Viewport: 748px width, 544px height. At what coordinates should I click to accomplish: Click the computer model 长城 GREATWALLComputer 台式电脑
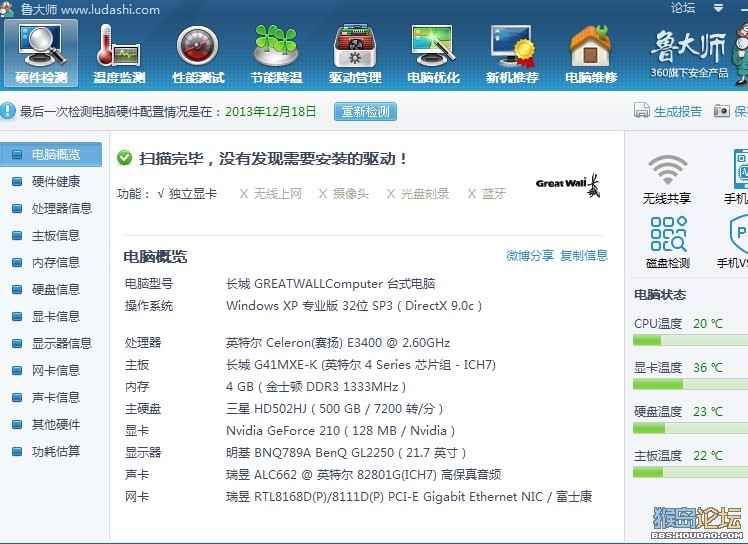[331, 283]
